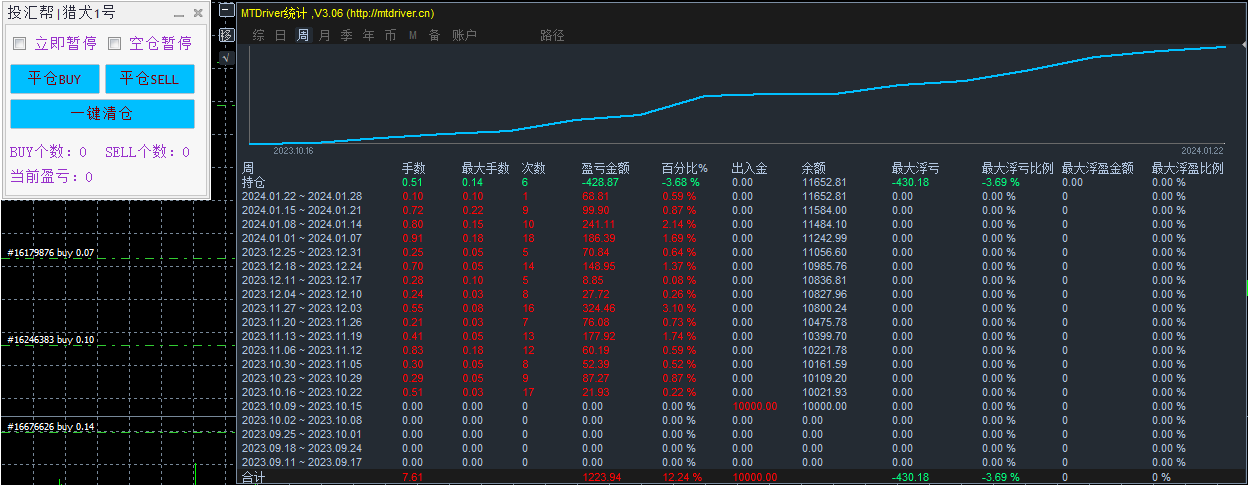Click the 余额 column header
Image resolution: width=1248 pixels, height=485 pixels.
[x=813, y=168]
